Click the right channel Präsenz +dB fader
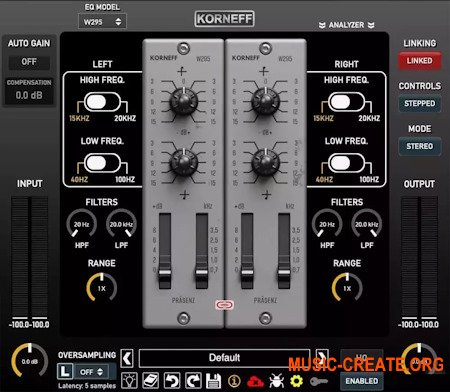The image size is (450, 392). (247, 273)
